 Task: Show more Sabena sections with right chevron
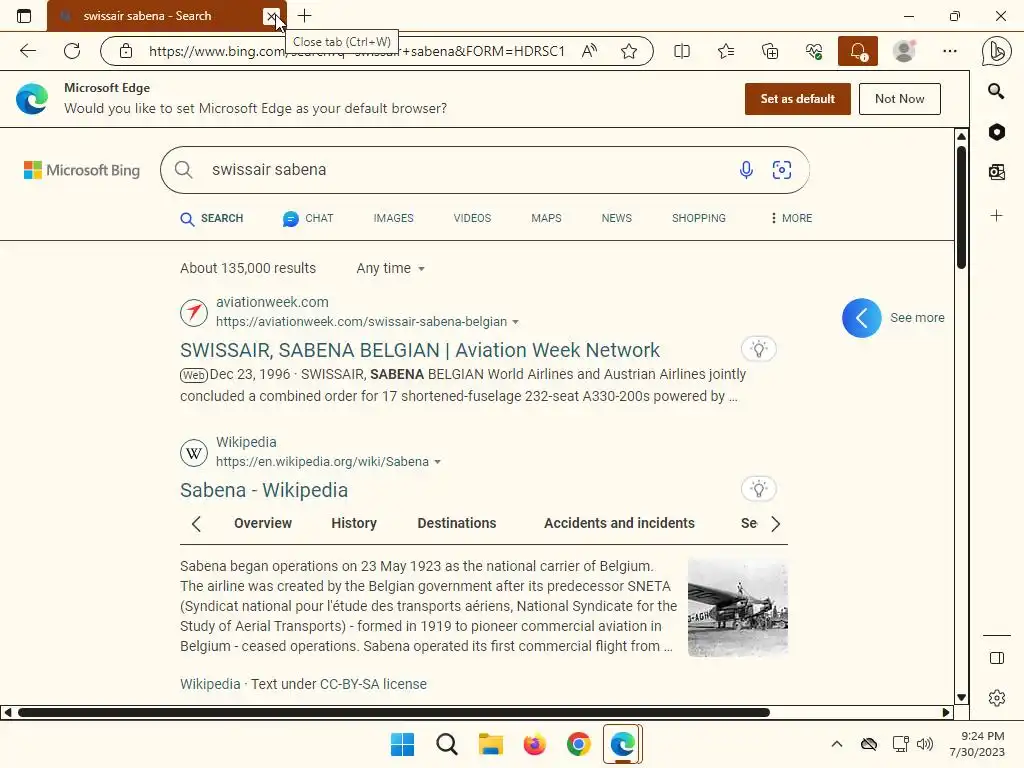point(775,524)
